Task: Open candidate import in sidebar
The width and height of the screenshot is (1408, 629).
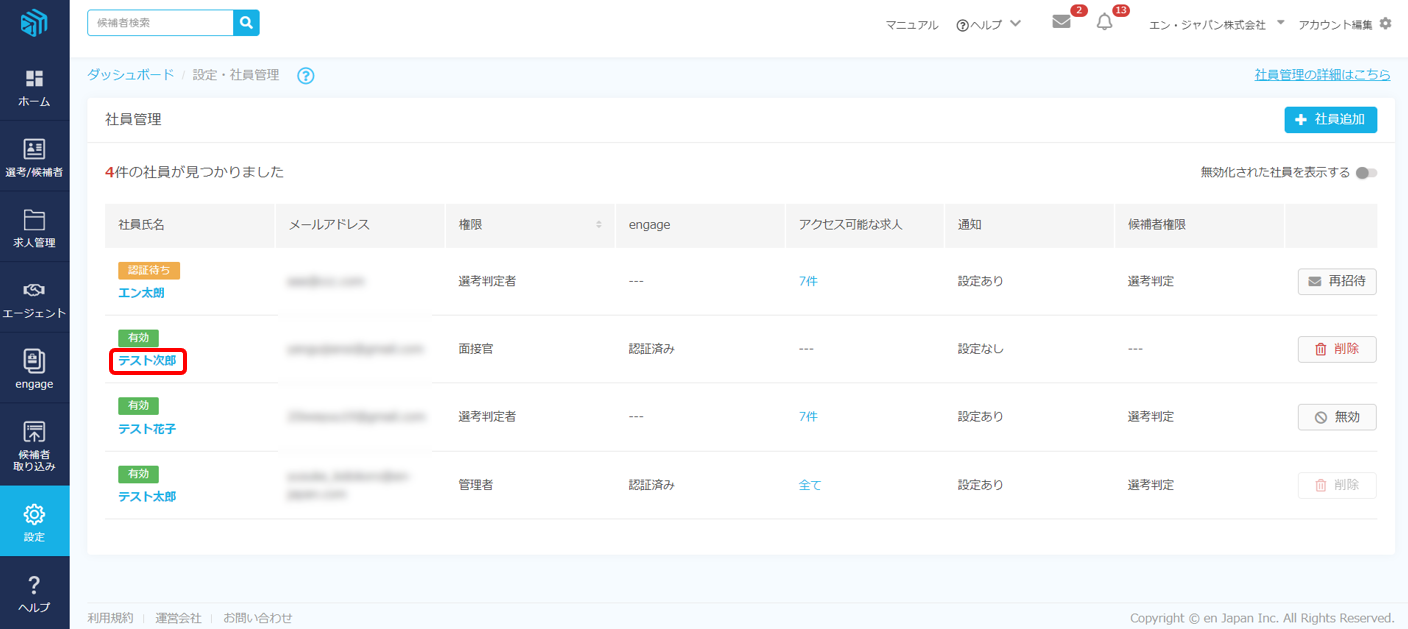Action: coord(34,446)
